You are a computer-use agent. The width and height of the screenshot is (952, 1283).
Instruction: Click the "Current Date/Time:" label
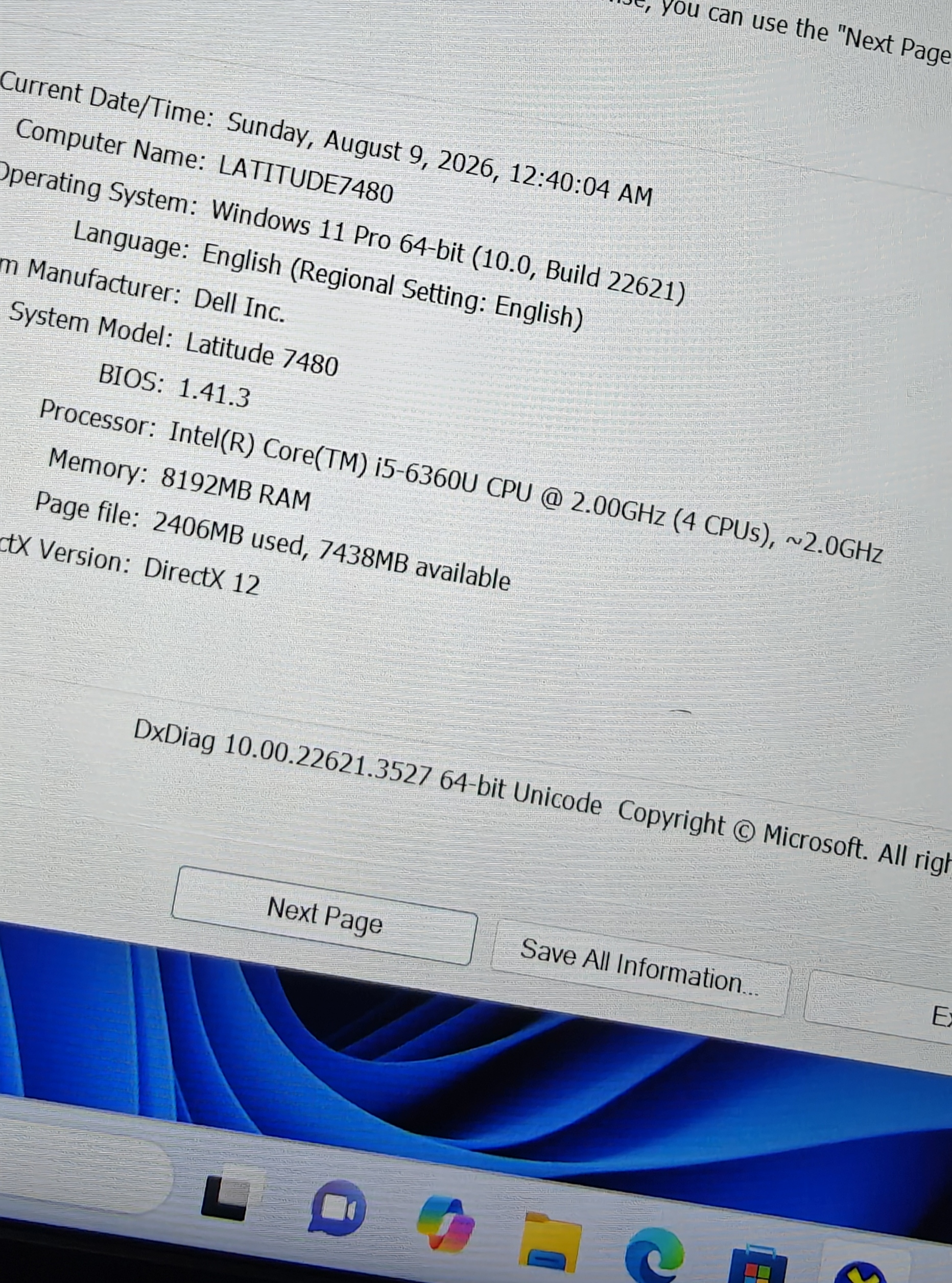tap(107, 99)
